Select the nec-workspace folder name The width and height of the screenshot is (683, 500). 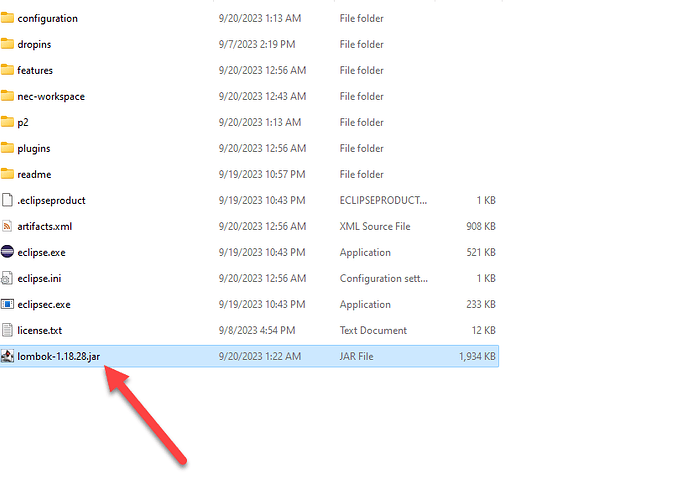pos(51,96)
